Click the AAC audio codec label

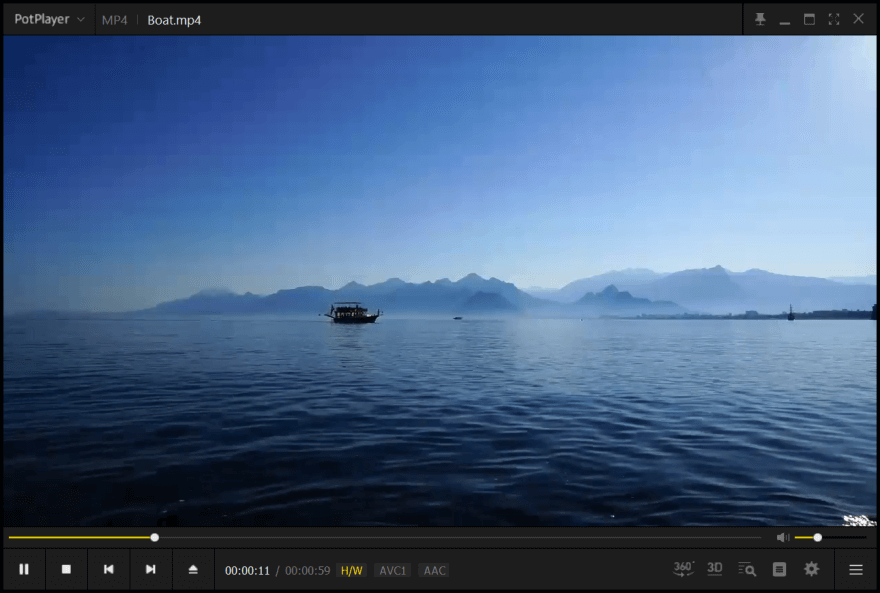434,571
